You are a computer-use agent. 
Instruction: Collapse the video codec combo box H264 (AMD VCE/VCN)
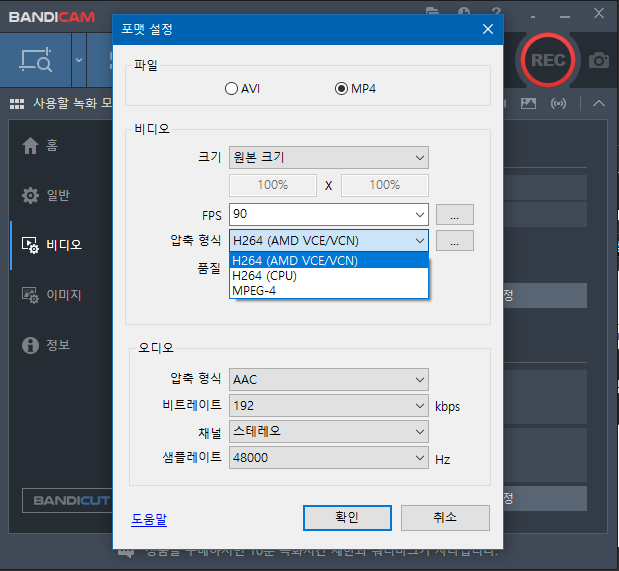click(328, 240)
